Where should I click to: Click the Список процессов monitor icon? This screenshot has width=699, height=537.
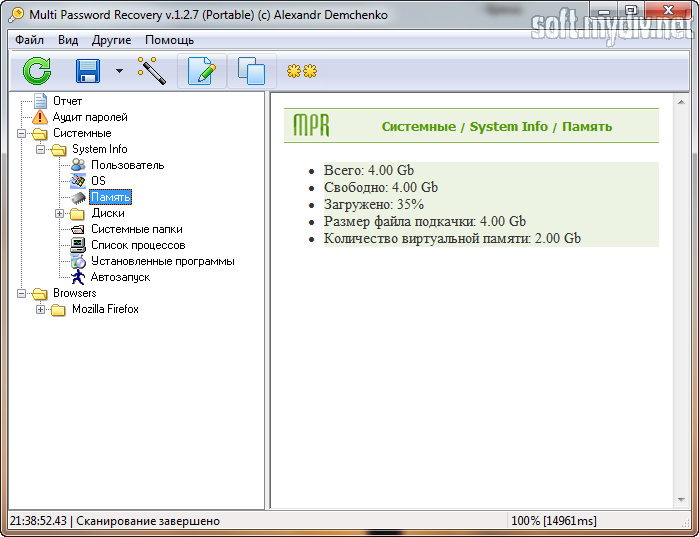(x=78, y=245)
